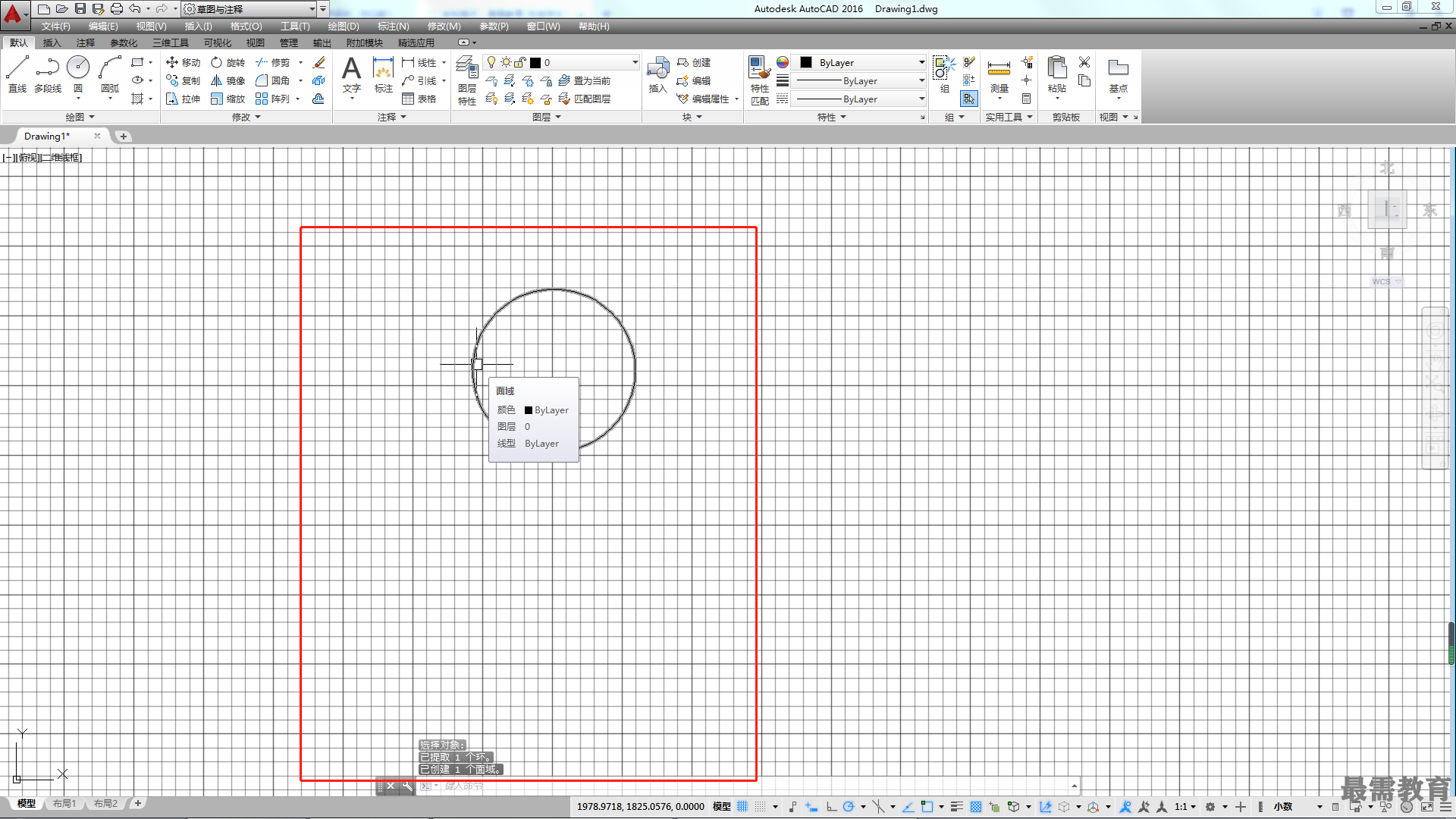Add a new drawing tab with plus button
This screenshot has width=1456, height=819.
[x=123, y=136]
